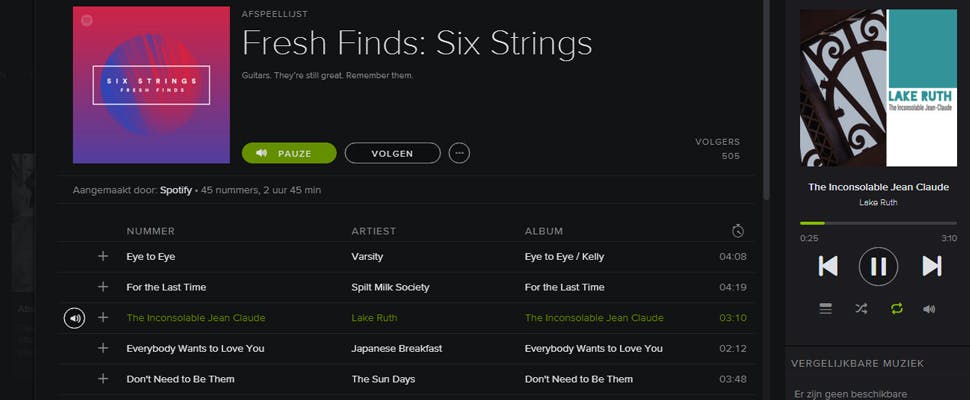Screen dimensions: 970x400
Task: Add Eye to Eye with plus icon
Action: point(102,256)
